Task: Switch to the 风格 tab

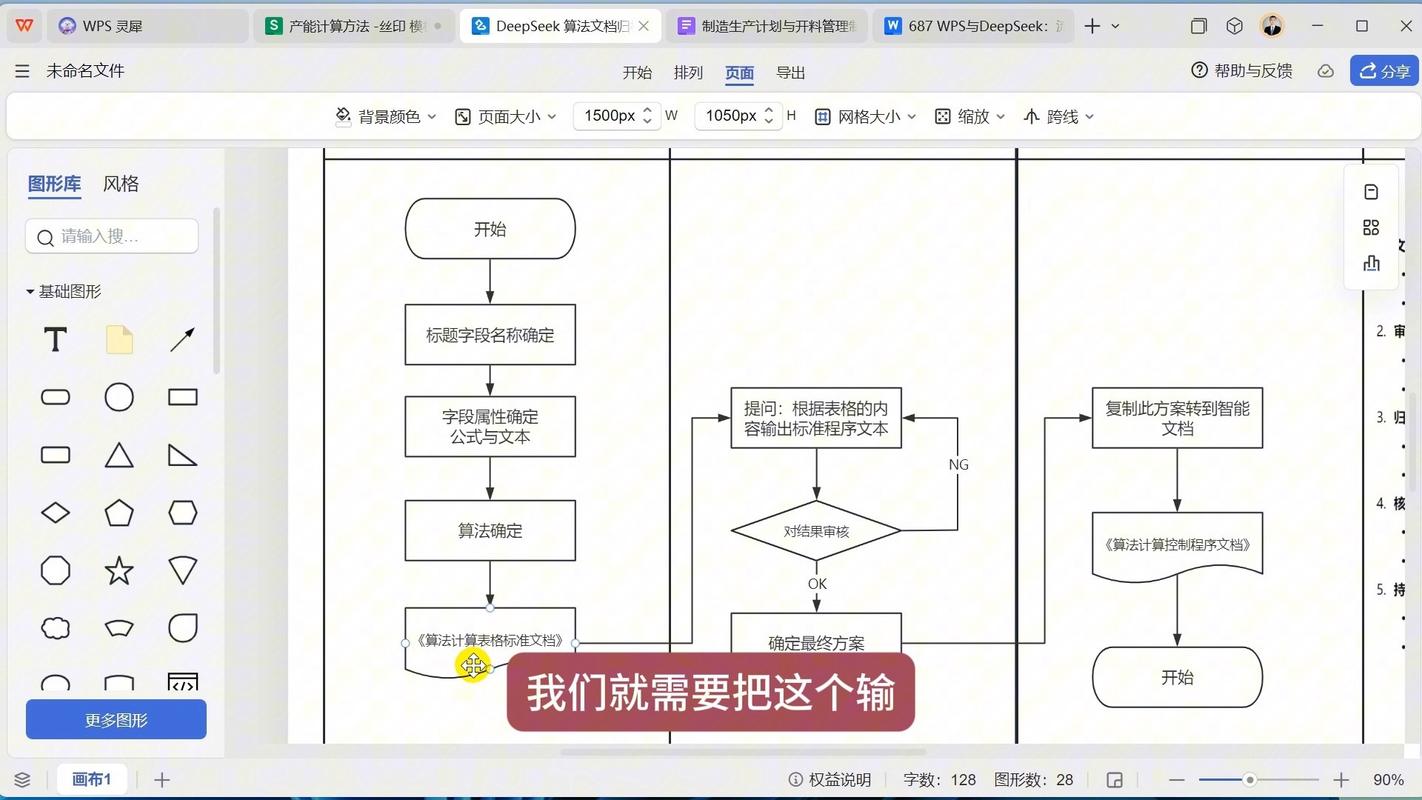Action: pyautogui.click(x=120, y=184)
